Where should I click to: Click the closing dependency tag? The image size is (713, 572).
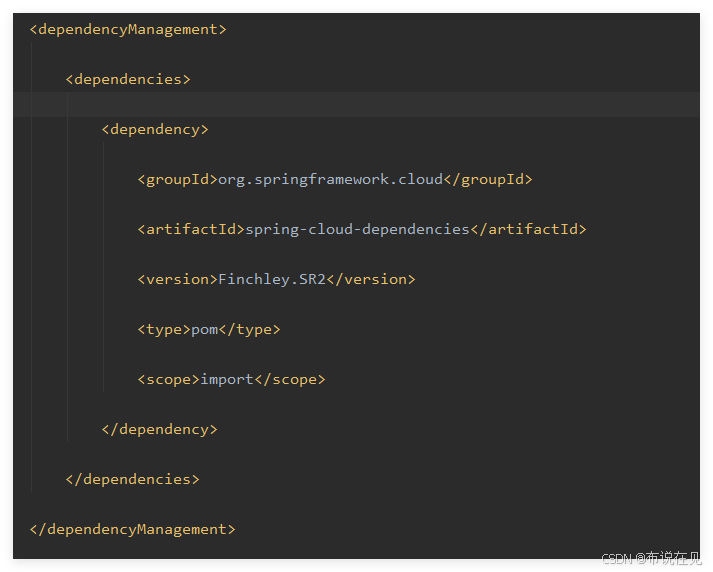click(x=159, y=430)
